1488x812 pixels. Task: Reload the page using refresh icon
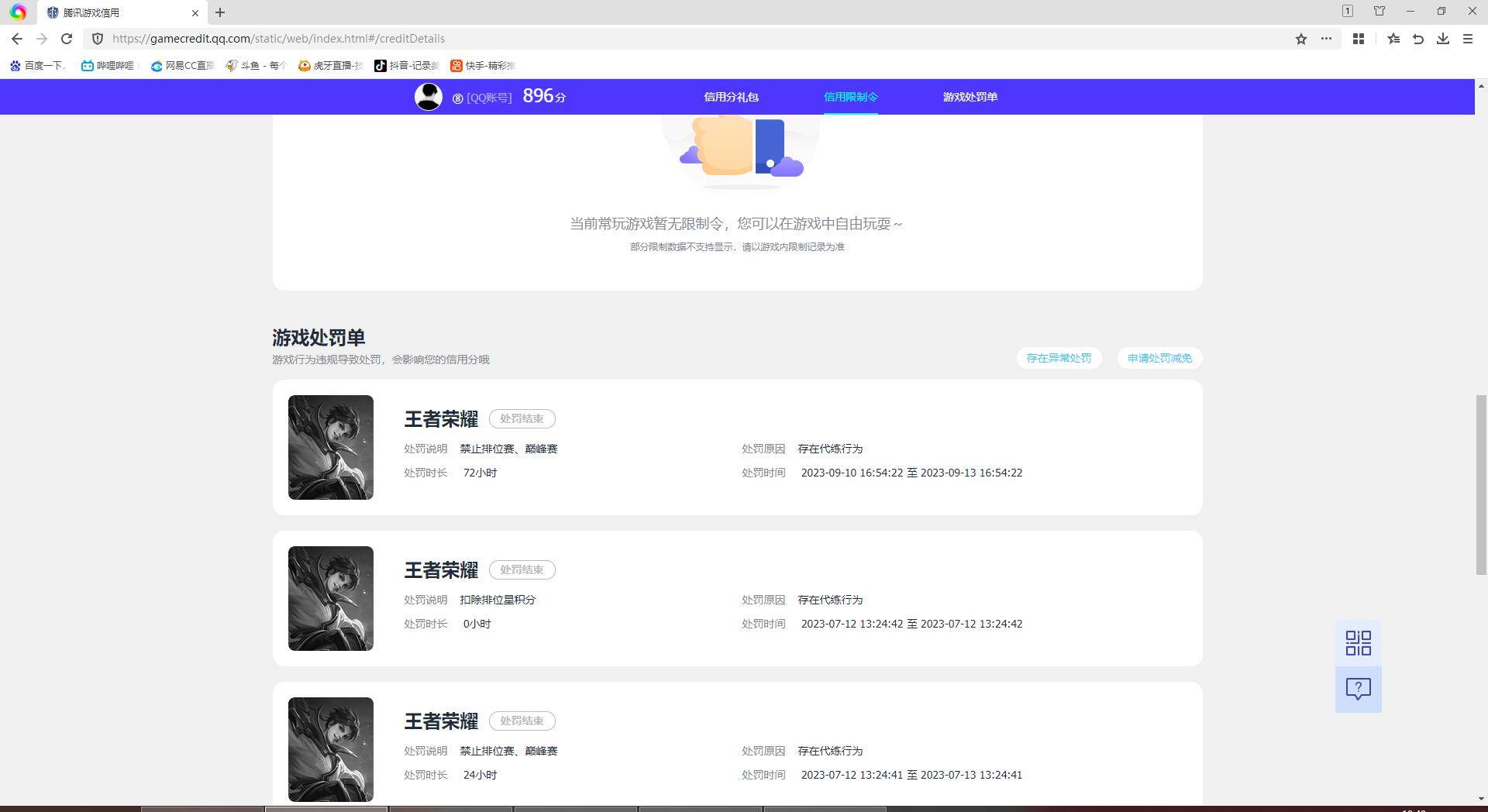click(x=67, y=39)
